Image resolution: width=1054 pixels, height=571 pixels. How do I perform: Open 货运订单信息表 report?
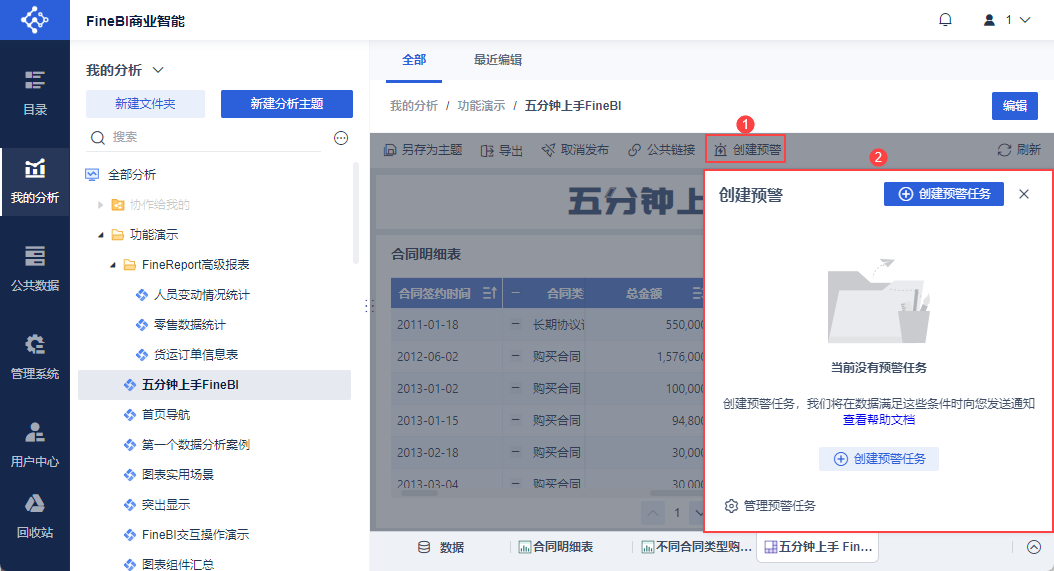(196, 354)
